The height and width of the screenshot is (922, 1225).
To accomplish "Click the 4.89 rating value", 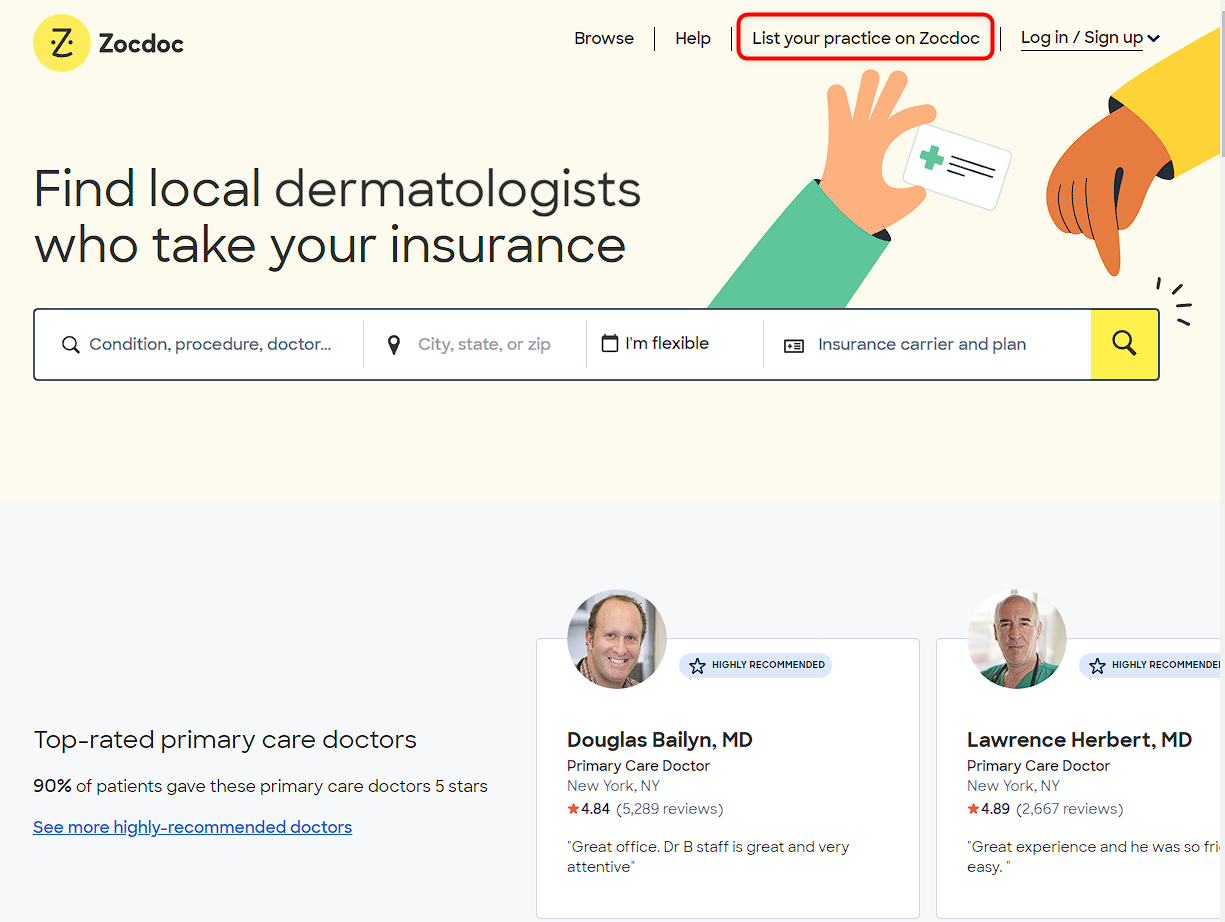I will click(996, 809).
